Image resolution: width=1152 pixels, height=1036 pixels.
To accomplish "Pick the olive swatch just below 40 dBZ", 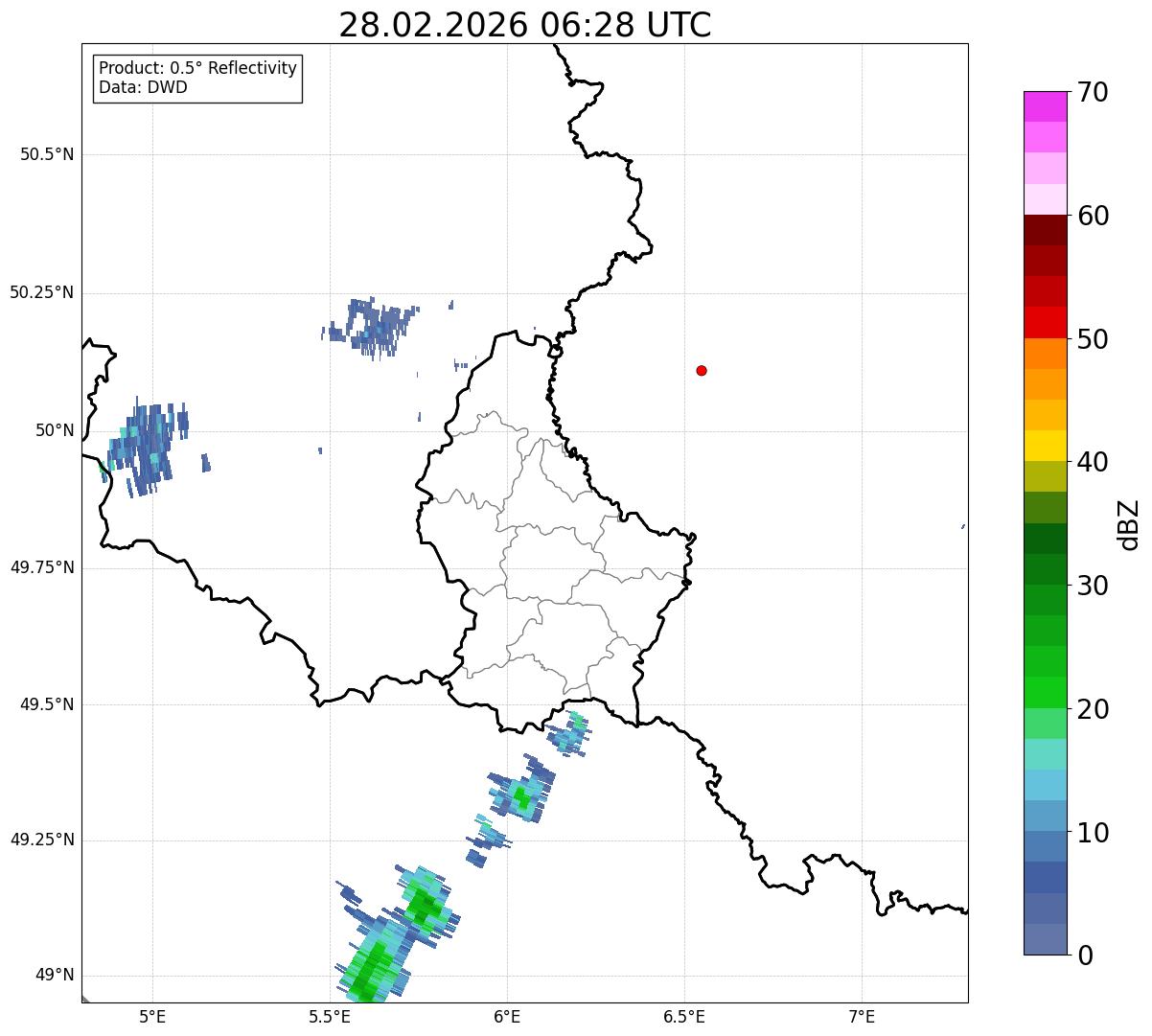I will (x=1045, y=476).
